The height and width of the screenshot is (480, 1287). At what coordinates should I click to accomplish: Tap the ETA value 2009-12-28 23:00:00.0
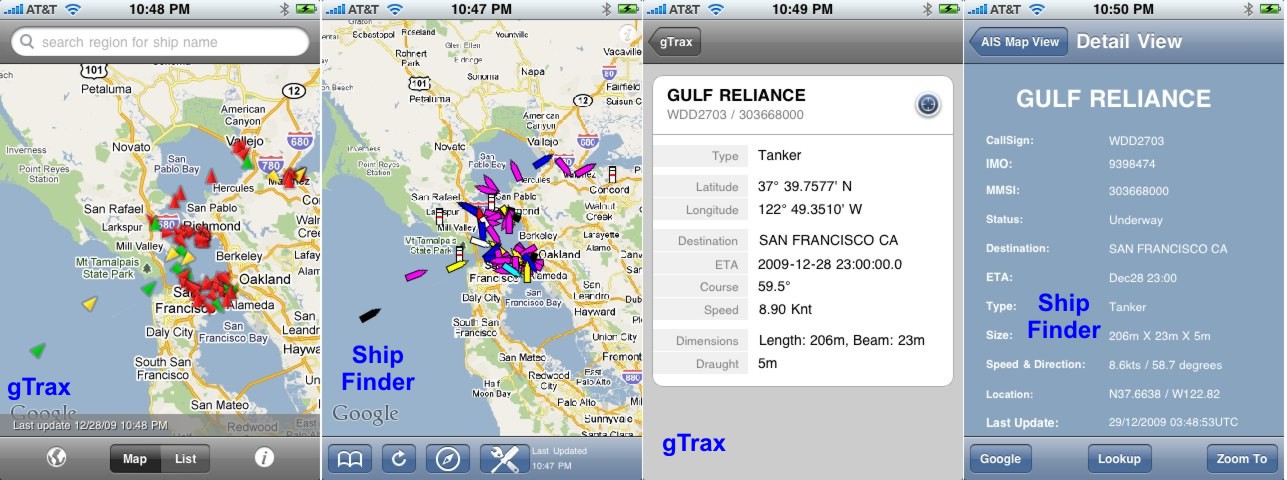click(x=830, y=264)
